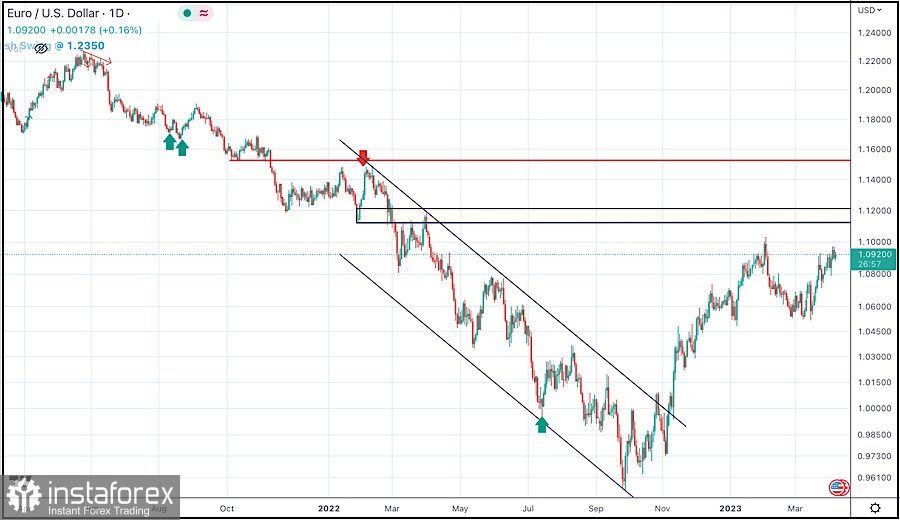900x520 pixels.
Task: Click the US flag economic event icon
Action: pos(839,488)
